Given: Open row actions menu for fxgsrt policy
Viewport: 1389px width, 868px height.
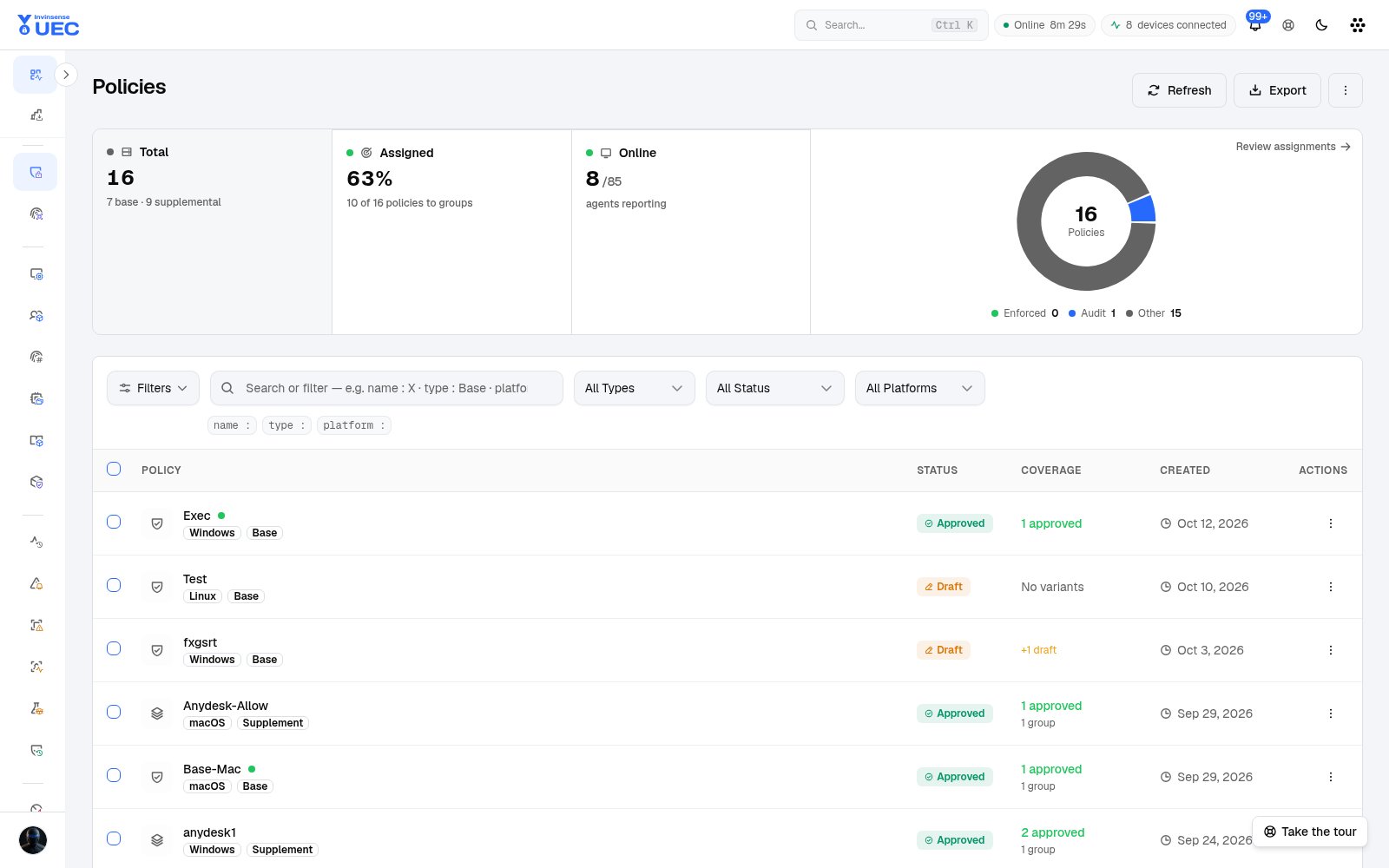Looking at the screenshot, I should [1330, 650].
